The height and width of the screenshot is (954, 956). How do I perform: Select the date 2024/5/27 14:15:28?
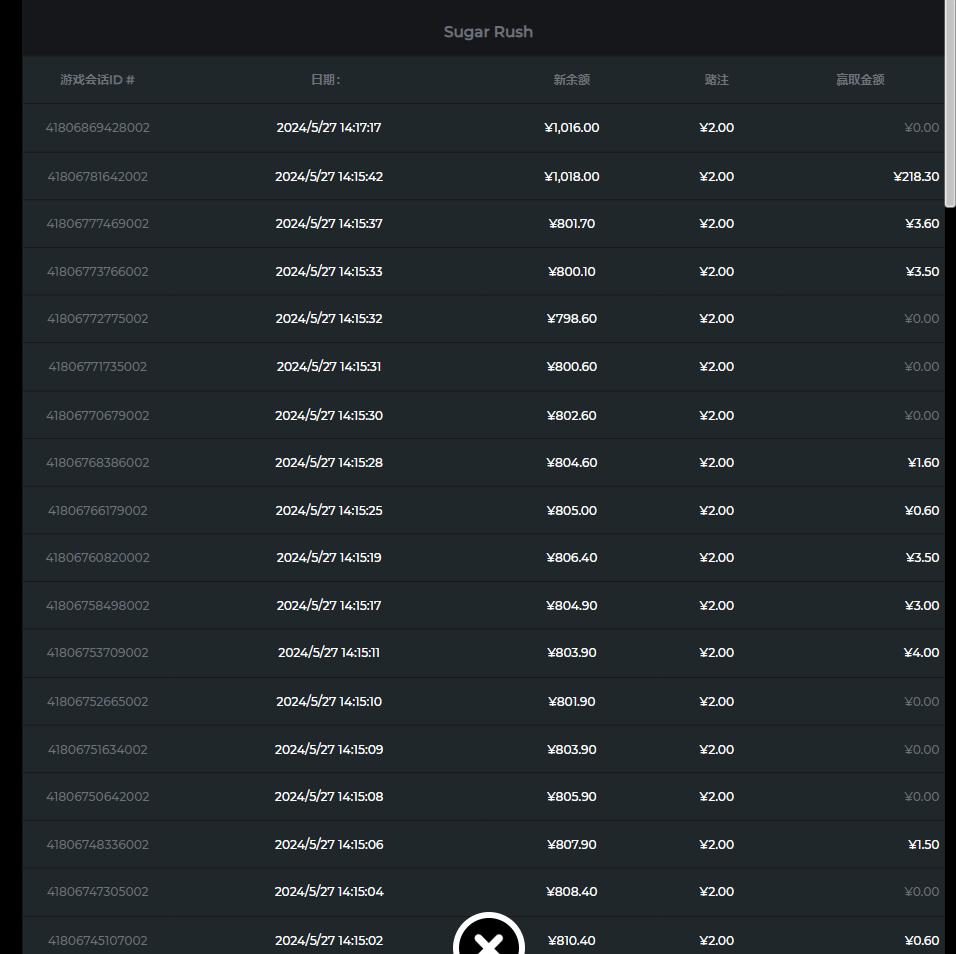pyautogui.click(x=329, y=463)
